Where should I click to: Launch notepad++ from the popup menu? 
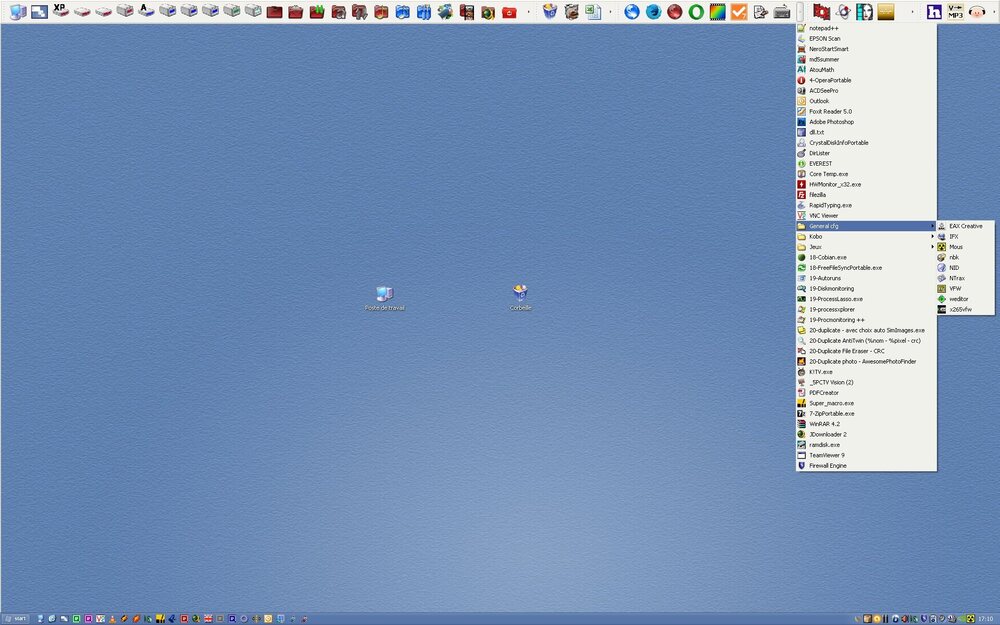(x=824, y=28)
